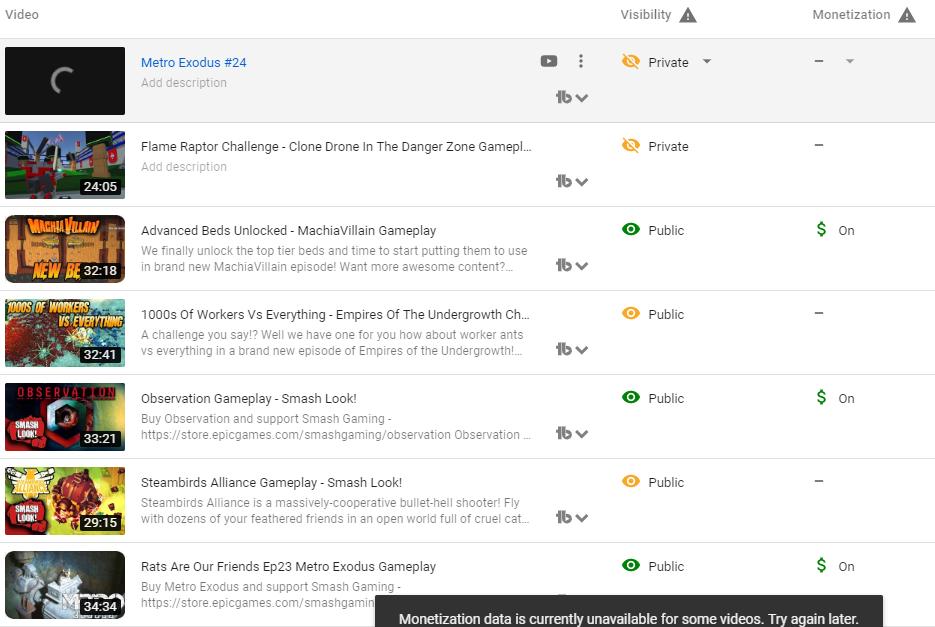Click Rats Are Our Friends thumbnail 34:34

tap(65, 585)
